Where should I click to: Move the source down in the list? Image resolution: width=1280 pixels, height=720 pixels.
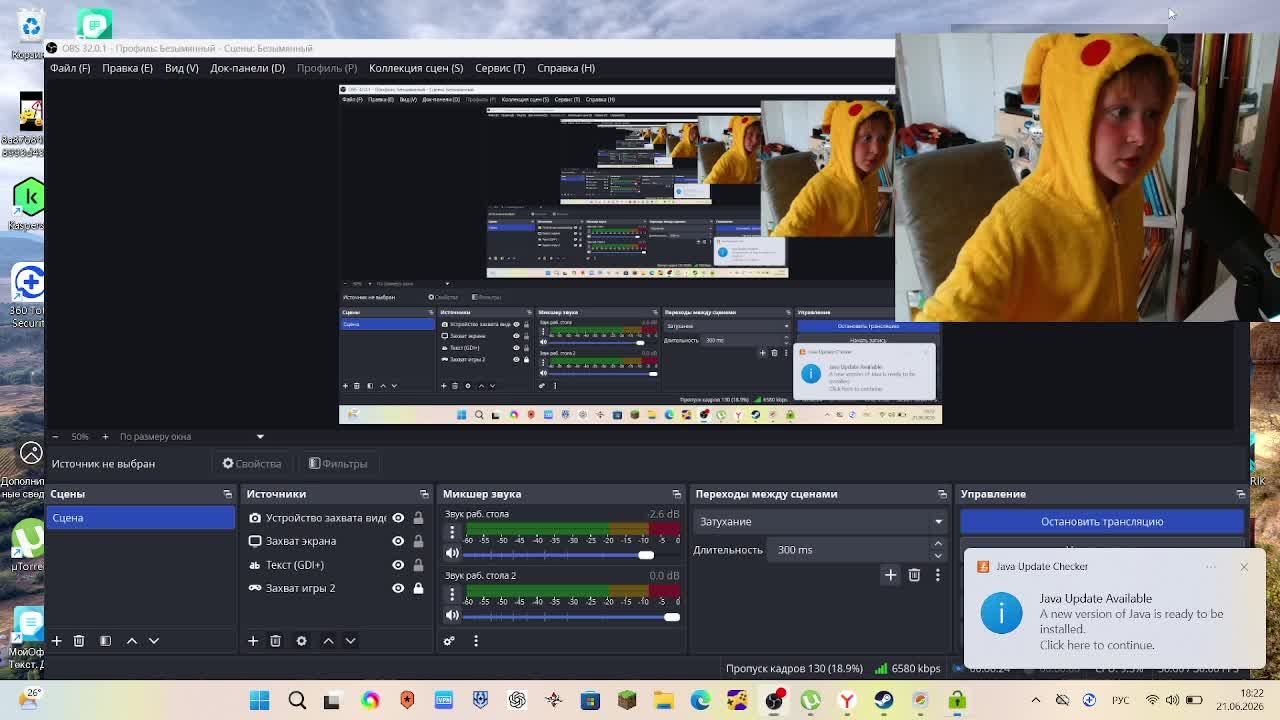350,641
